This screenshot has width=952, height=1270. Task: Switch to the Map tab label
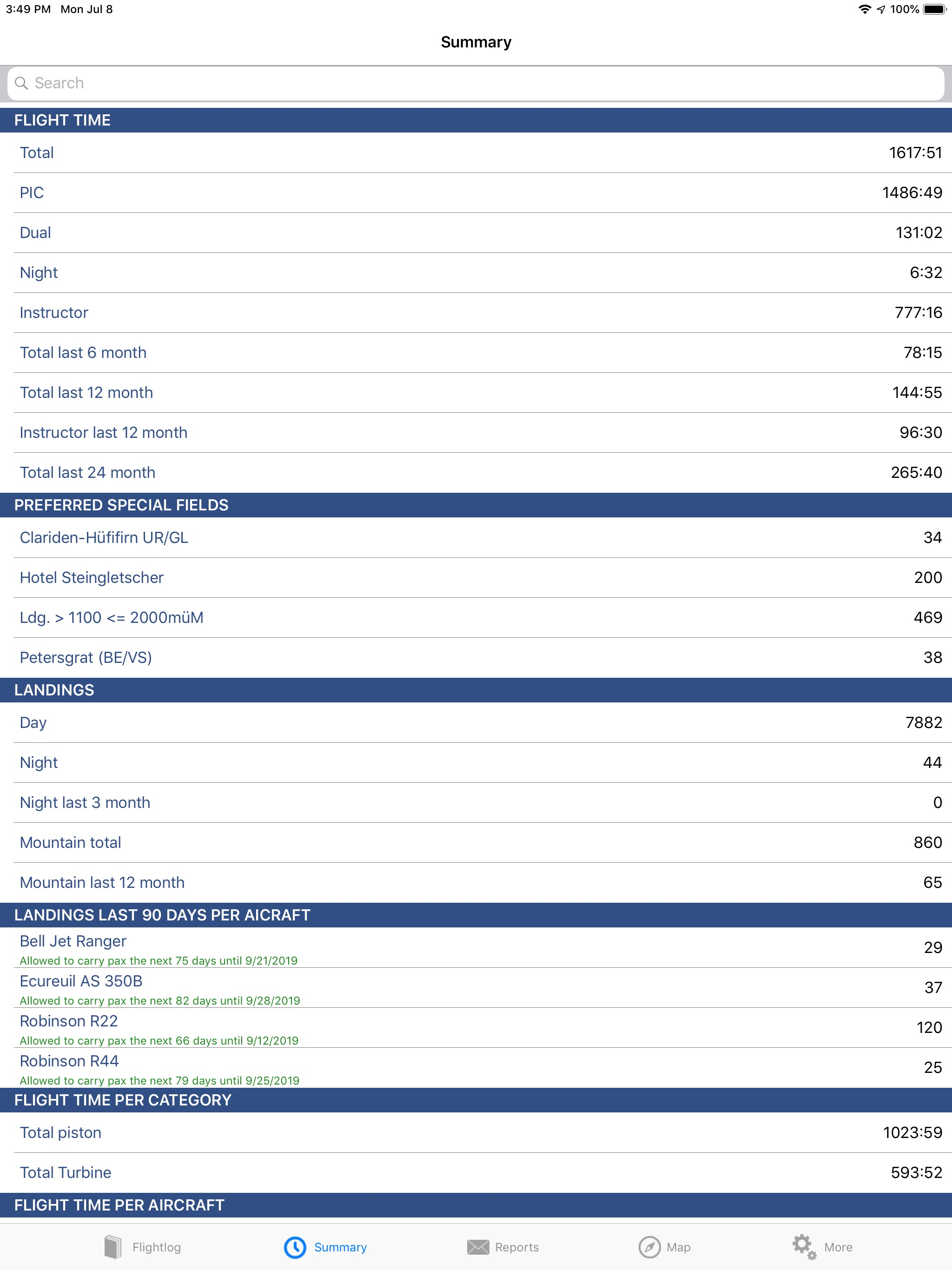[x=678, y=1247]
